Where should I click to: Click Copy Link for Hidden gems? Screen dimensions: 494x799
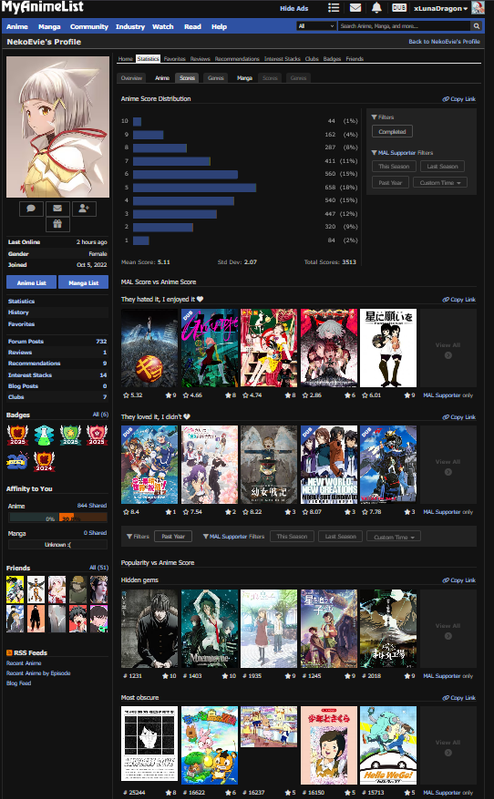[x=459, y=580]
